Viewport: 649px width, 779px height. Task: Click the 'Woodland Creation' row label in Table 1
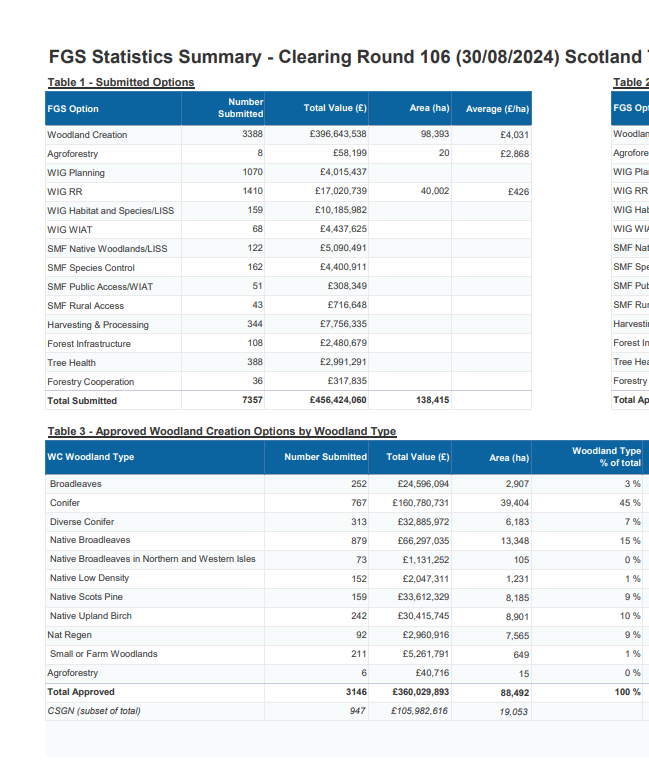(x=87, y=135)
